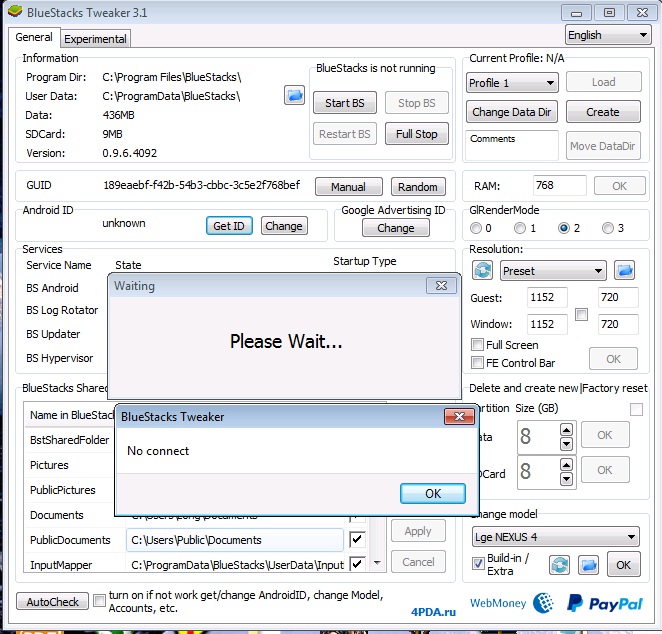The width and height of the screenshot is (662, 634).
Task: Select GlRenderMode option 3
Action: point(608,228)
